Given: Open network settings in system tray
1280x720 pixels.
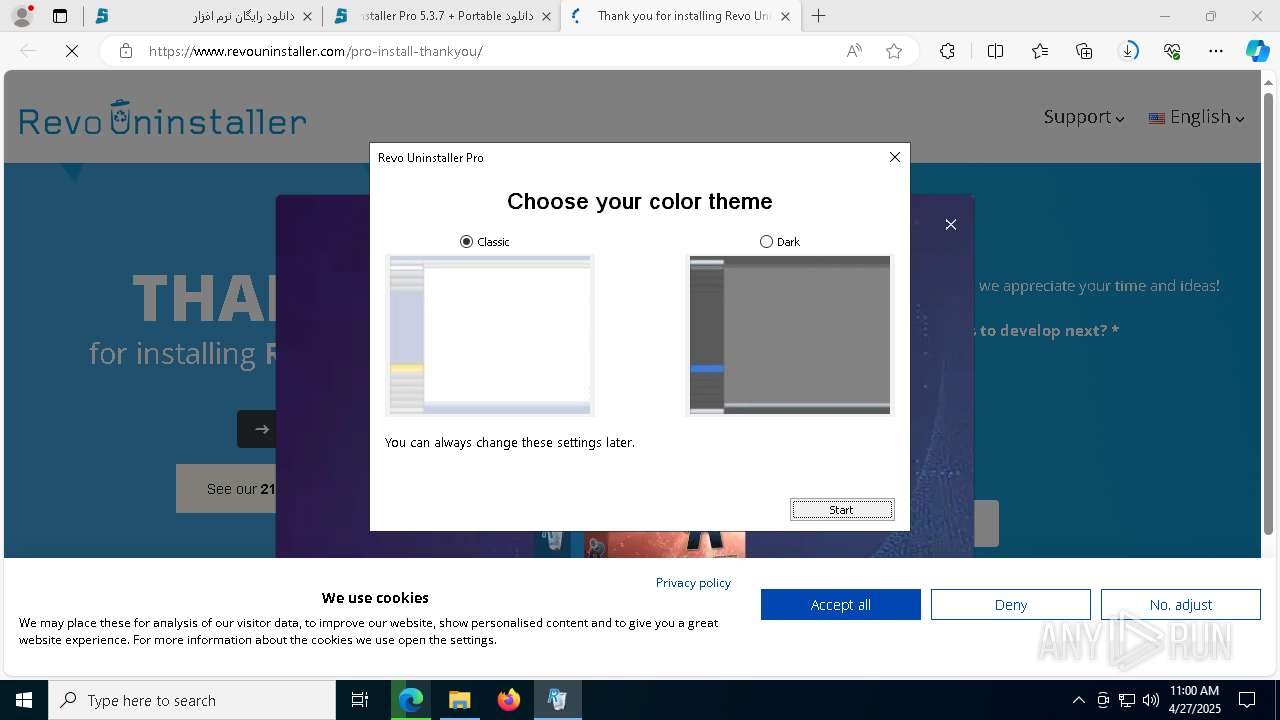Looking at the screenshot, I should click(1127, 700).
